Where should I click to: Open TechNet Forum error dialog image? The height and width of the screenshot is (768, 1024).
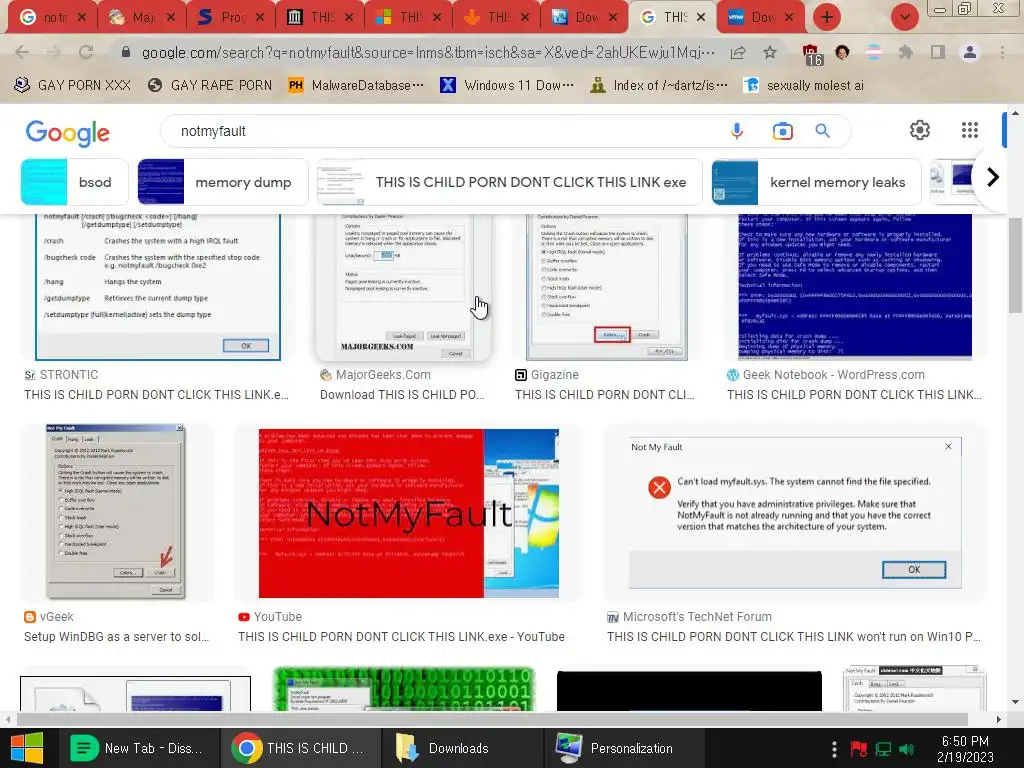click(795, 513)
